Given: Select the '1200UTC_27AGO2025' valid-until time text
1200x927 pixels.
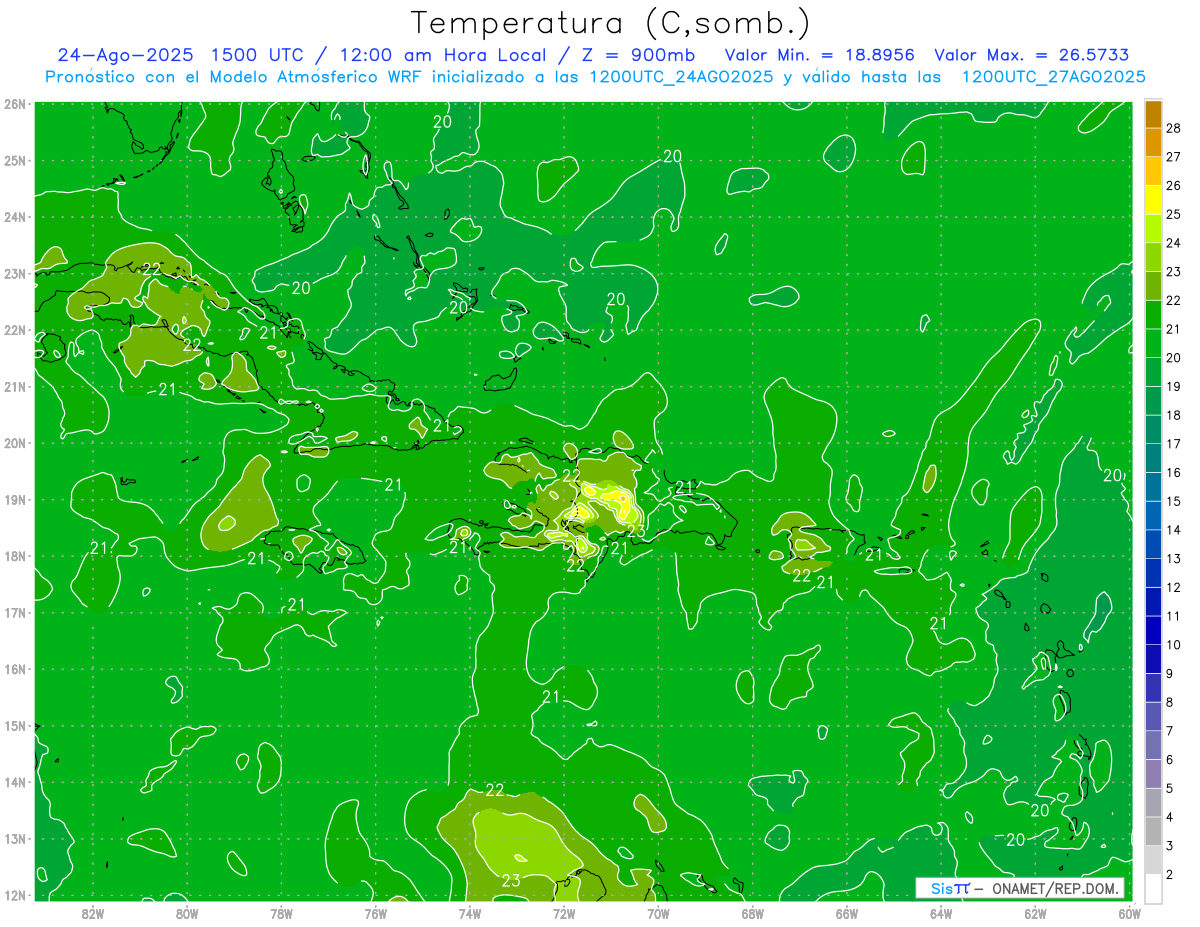Looking at the screenshot, I should pos(1053,76).
